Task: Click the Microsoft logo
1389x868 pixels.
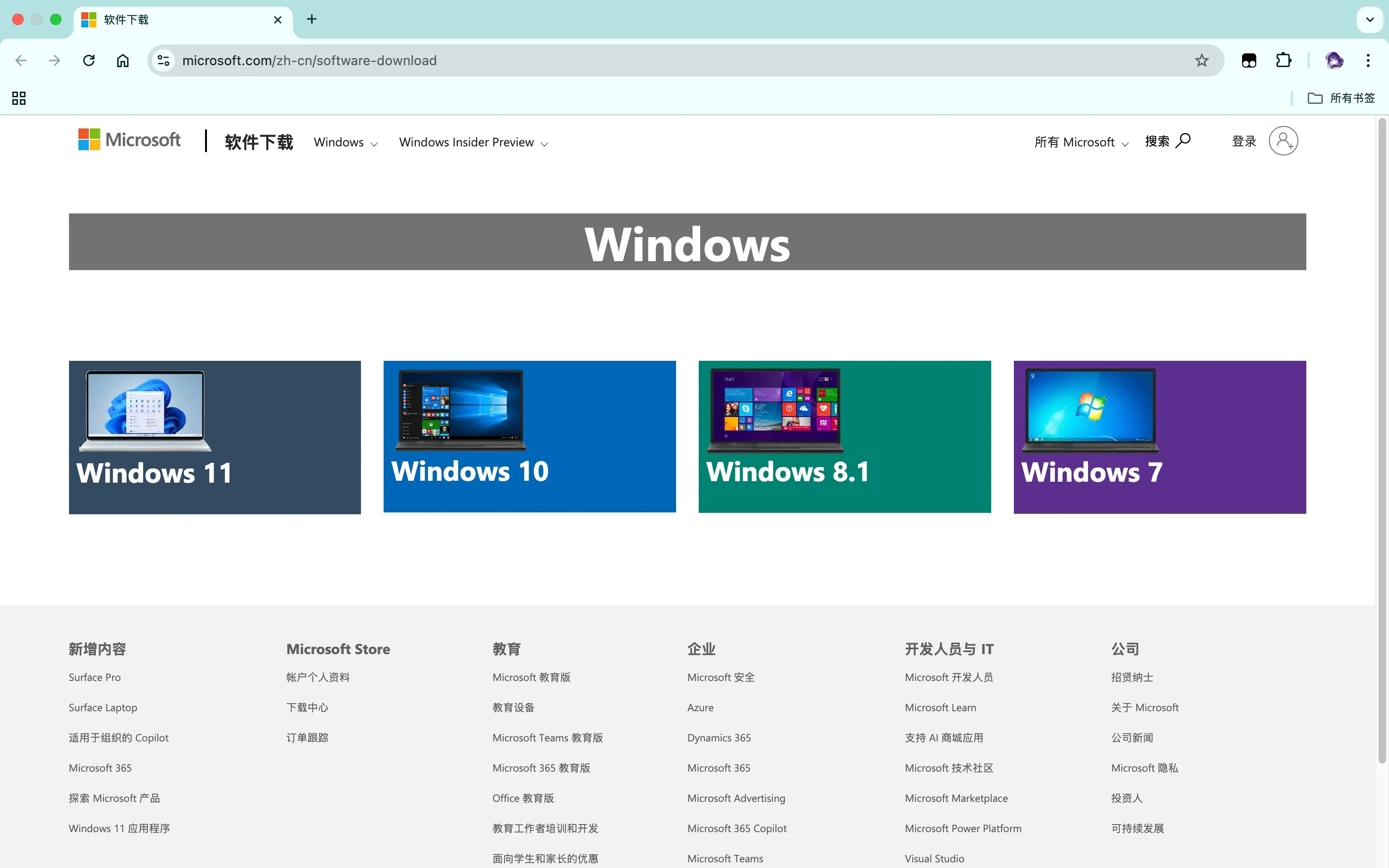Action: click(x=129, y=139)
